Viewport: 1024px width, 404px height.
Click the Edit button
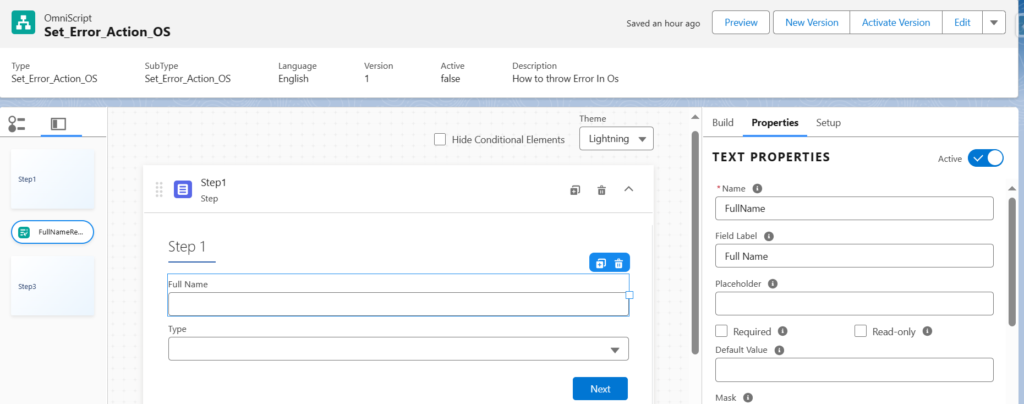(962, 22)
